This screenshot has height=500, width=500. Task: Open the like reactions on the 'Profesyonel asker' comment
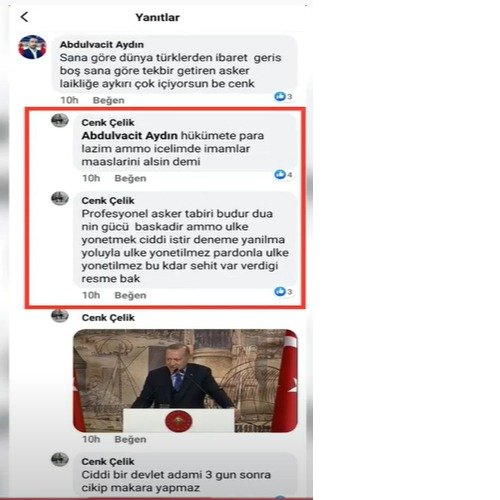[283, 292]
